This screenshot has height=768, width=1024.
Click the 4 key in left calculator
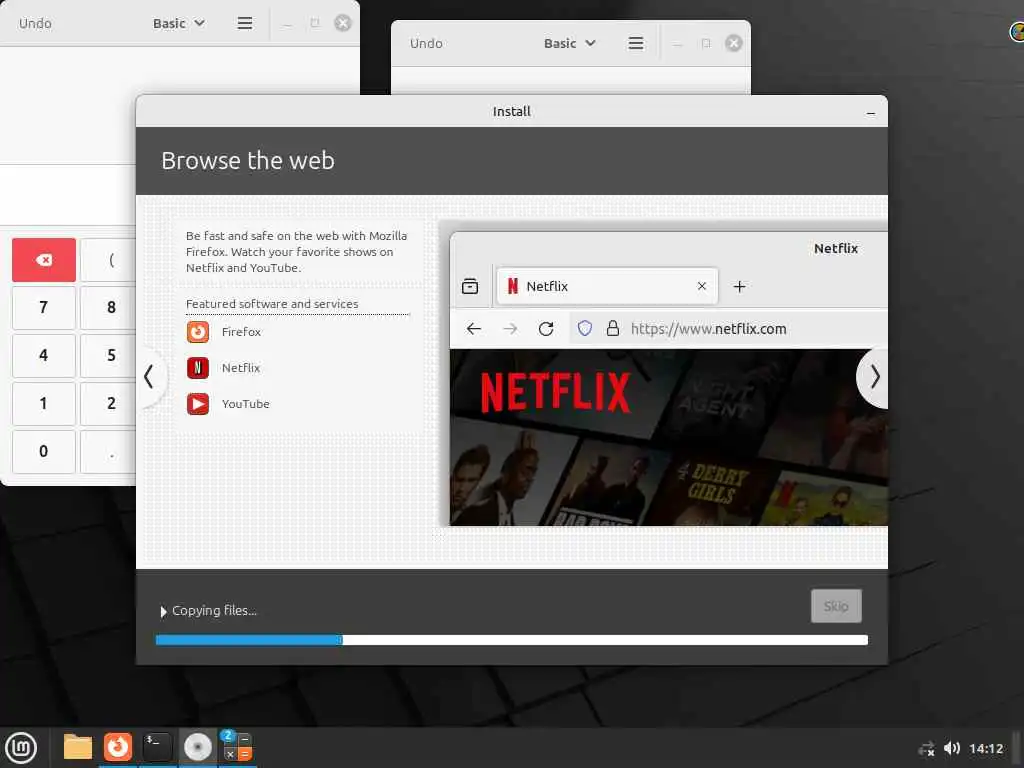[x=44, y=355]
